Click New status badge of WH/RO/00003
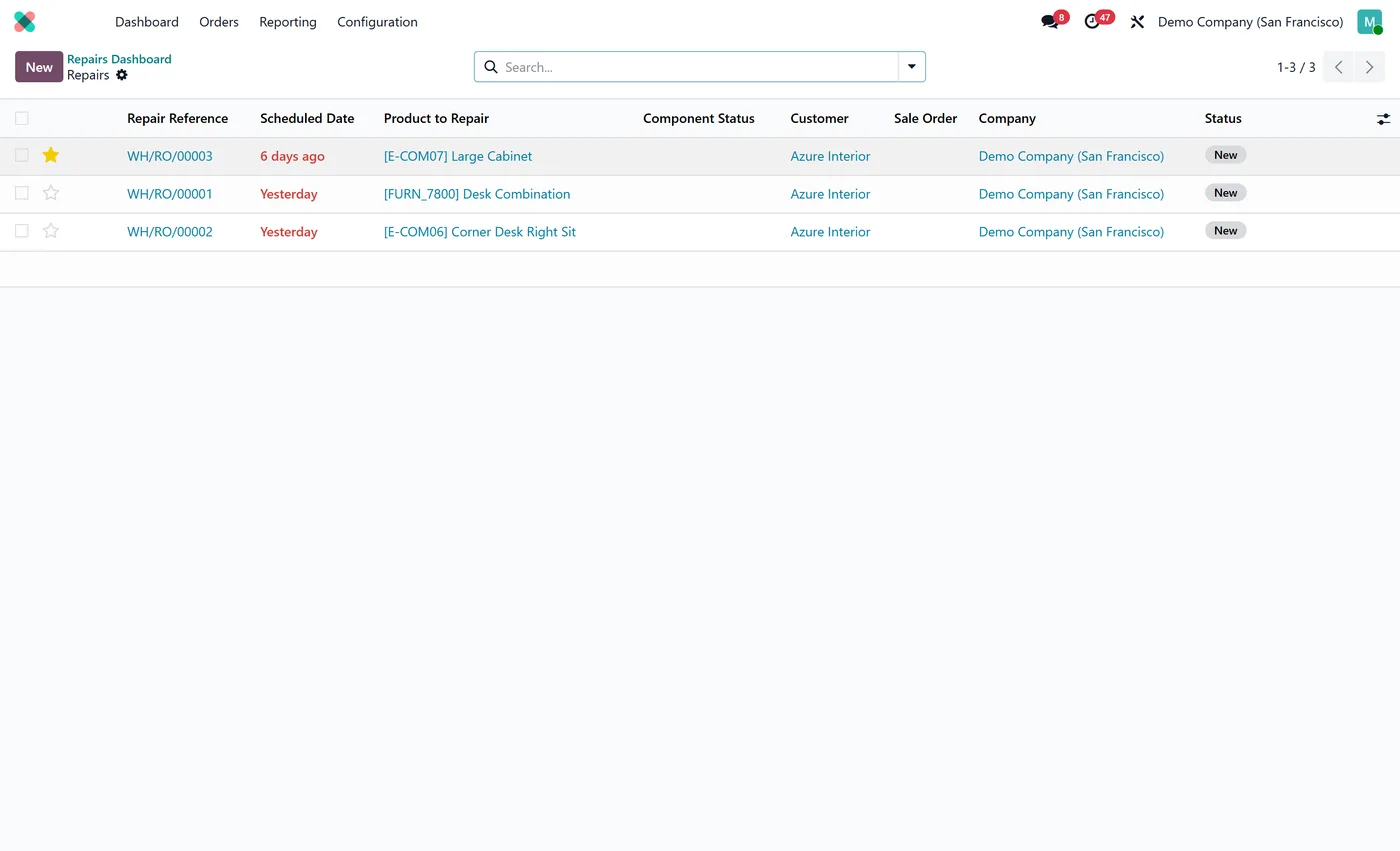Viewport: 1400px width, 851px height. (1225, 155)
